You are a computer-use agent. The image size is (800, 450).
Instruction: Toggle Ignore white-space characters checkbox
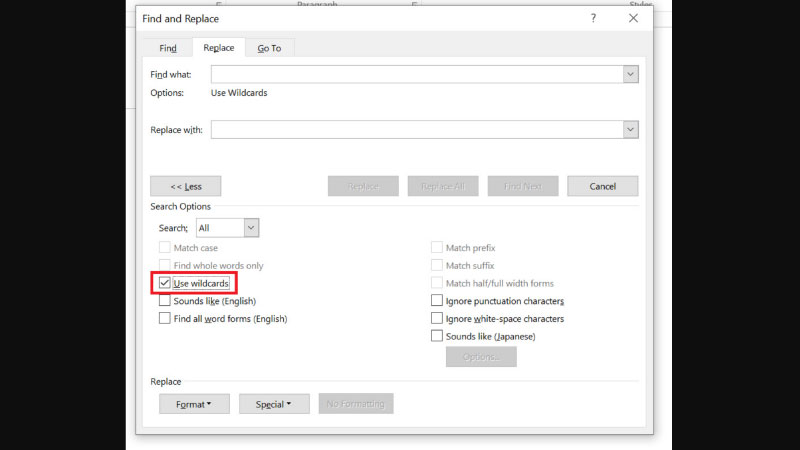[x=437, y=319]
